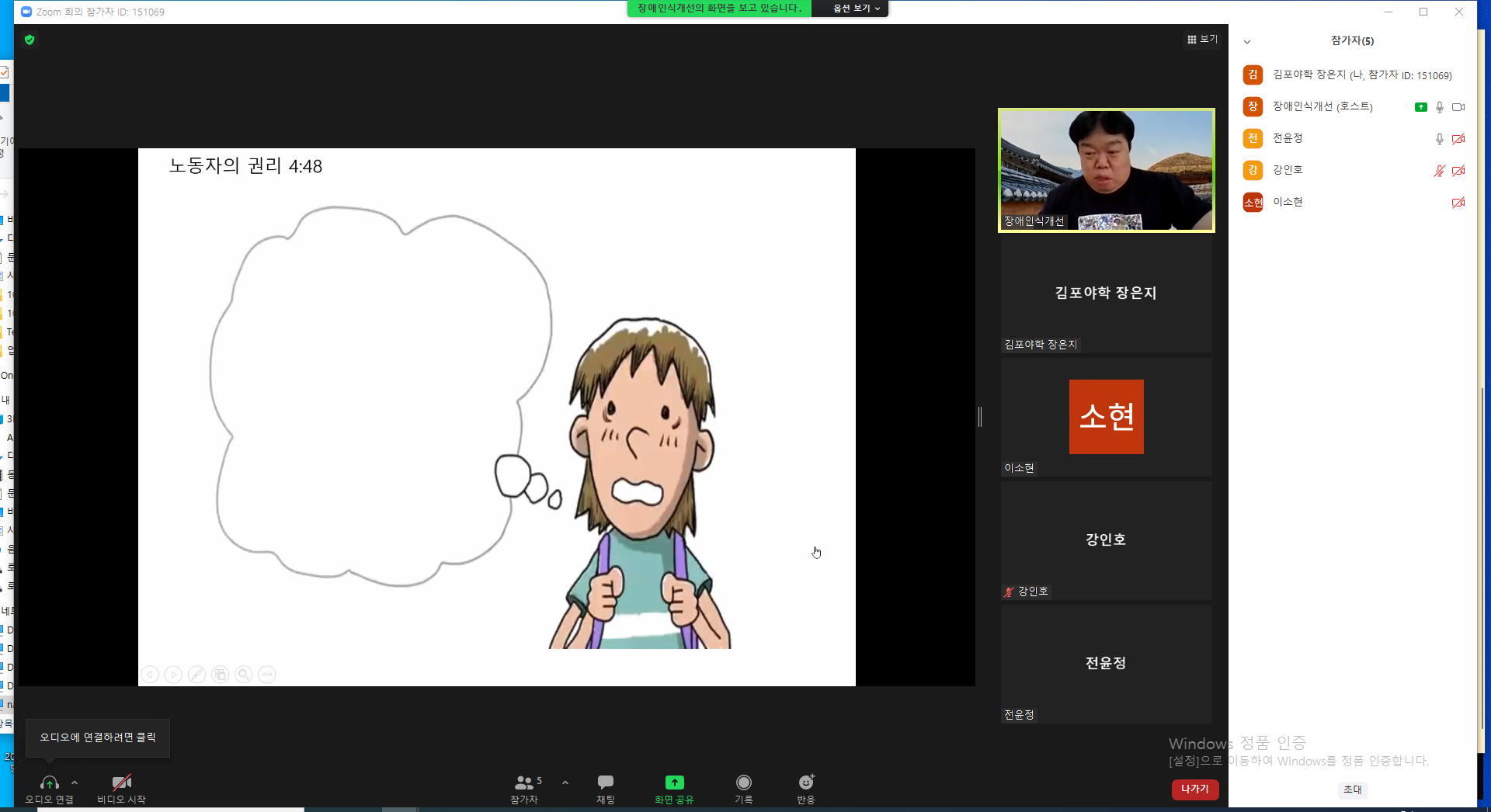The width and height of the screenshot is (1491, 812).
Task: Click host camera icon in participant list
Action: pyautogui.click(x=1458, y=107)
